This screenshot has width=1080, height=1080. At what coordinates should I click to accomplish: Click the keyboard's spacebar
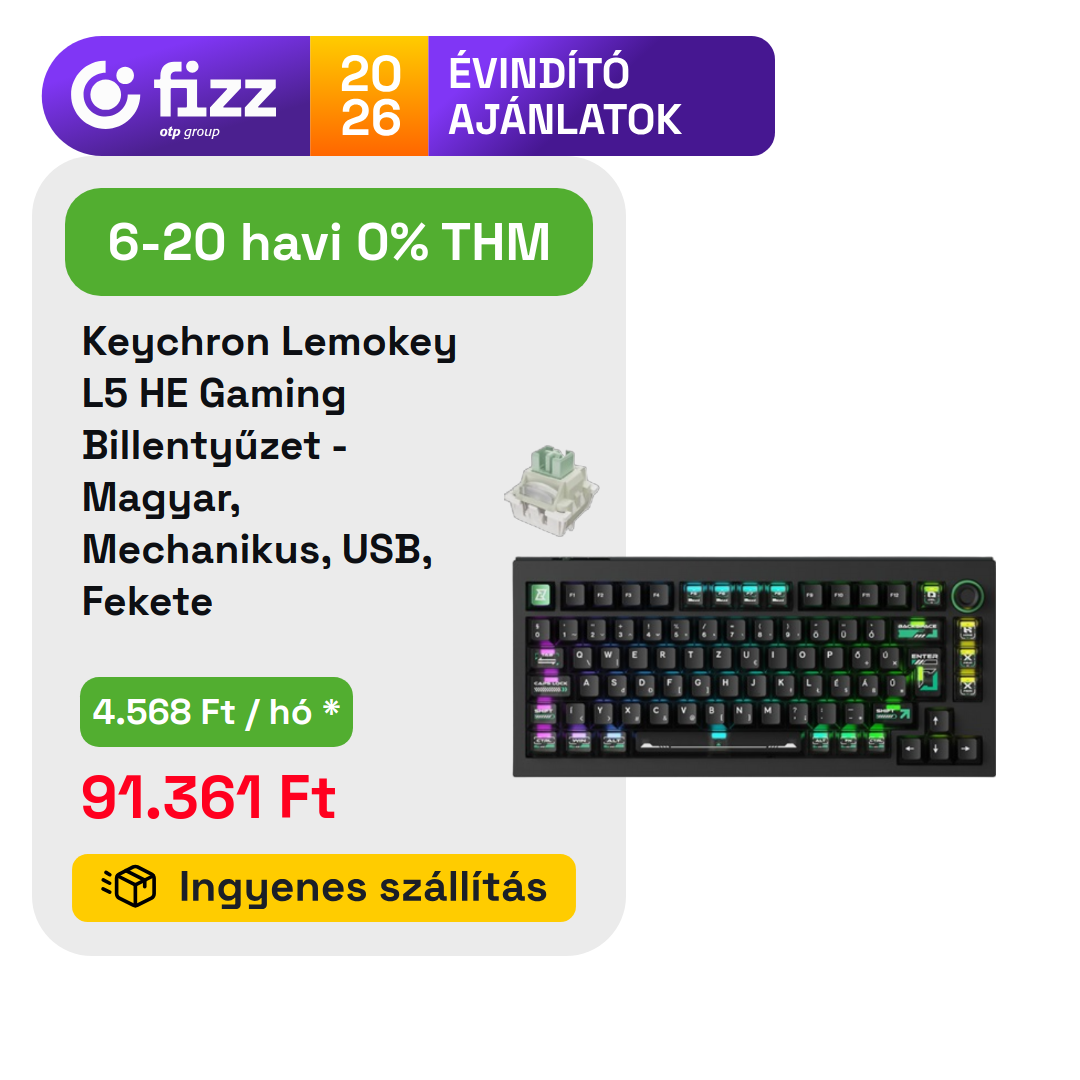point(718,743)
